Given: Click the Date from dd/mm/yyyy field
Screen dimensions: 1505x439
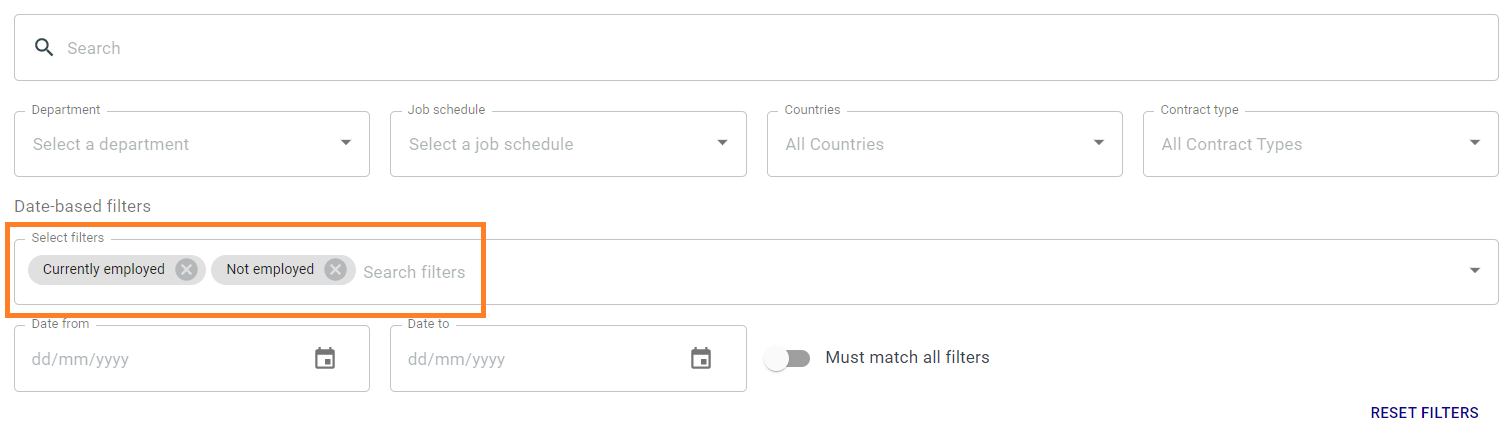Looking at the screenshot, I should click(x=192, y=358).
